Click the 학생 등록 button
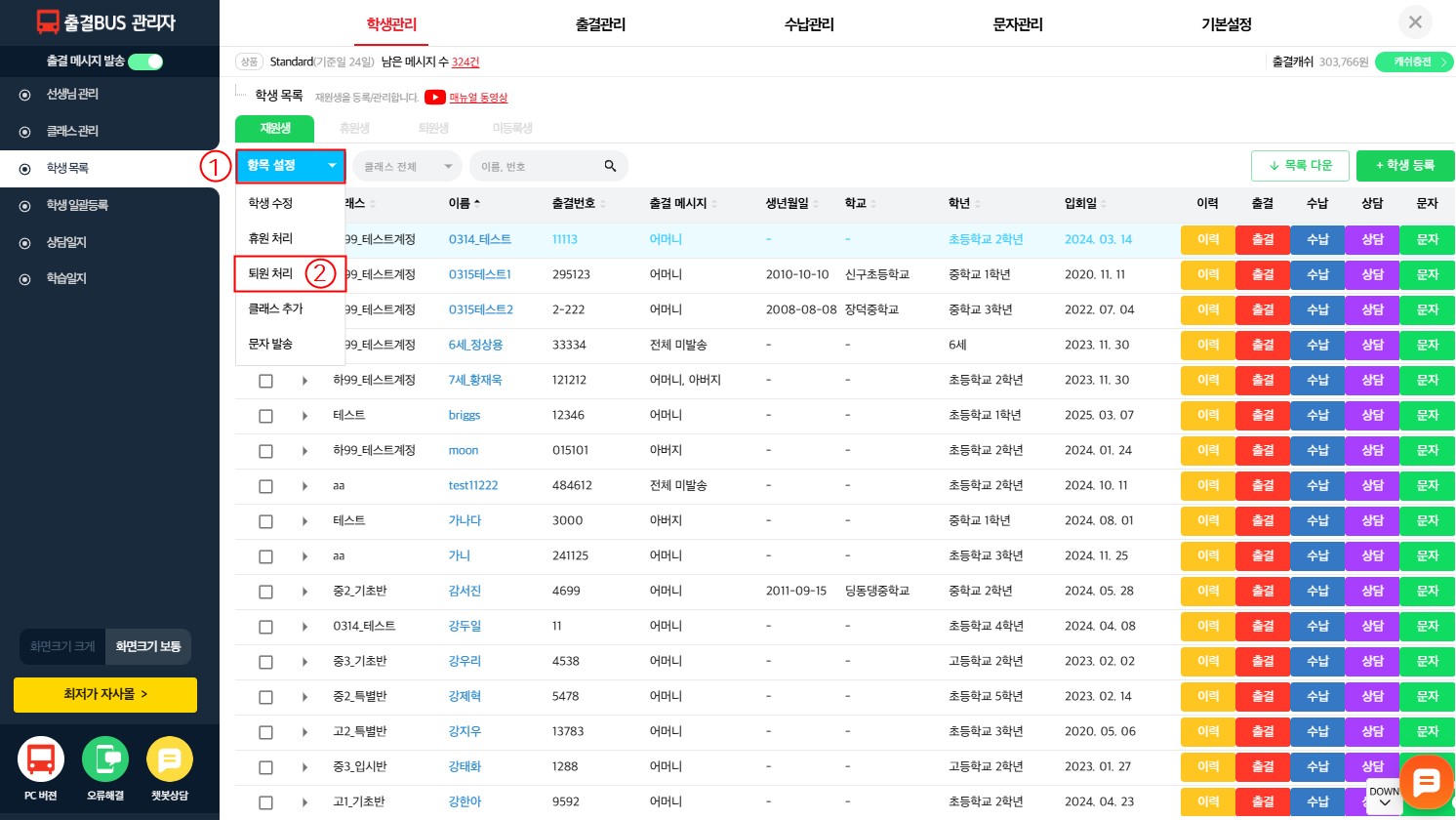This screenshot has width=1456, height=820. 1404,166
